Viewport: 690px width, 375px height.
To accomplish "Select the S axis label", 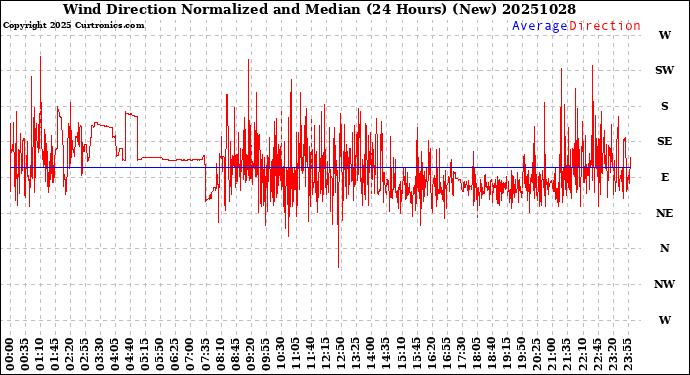I will coord(664,106).
